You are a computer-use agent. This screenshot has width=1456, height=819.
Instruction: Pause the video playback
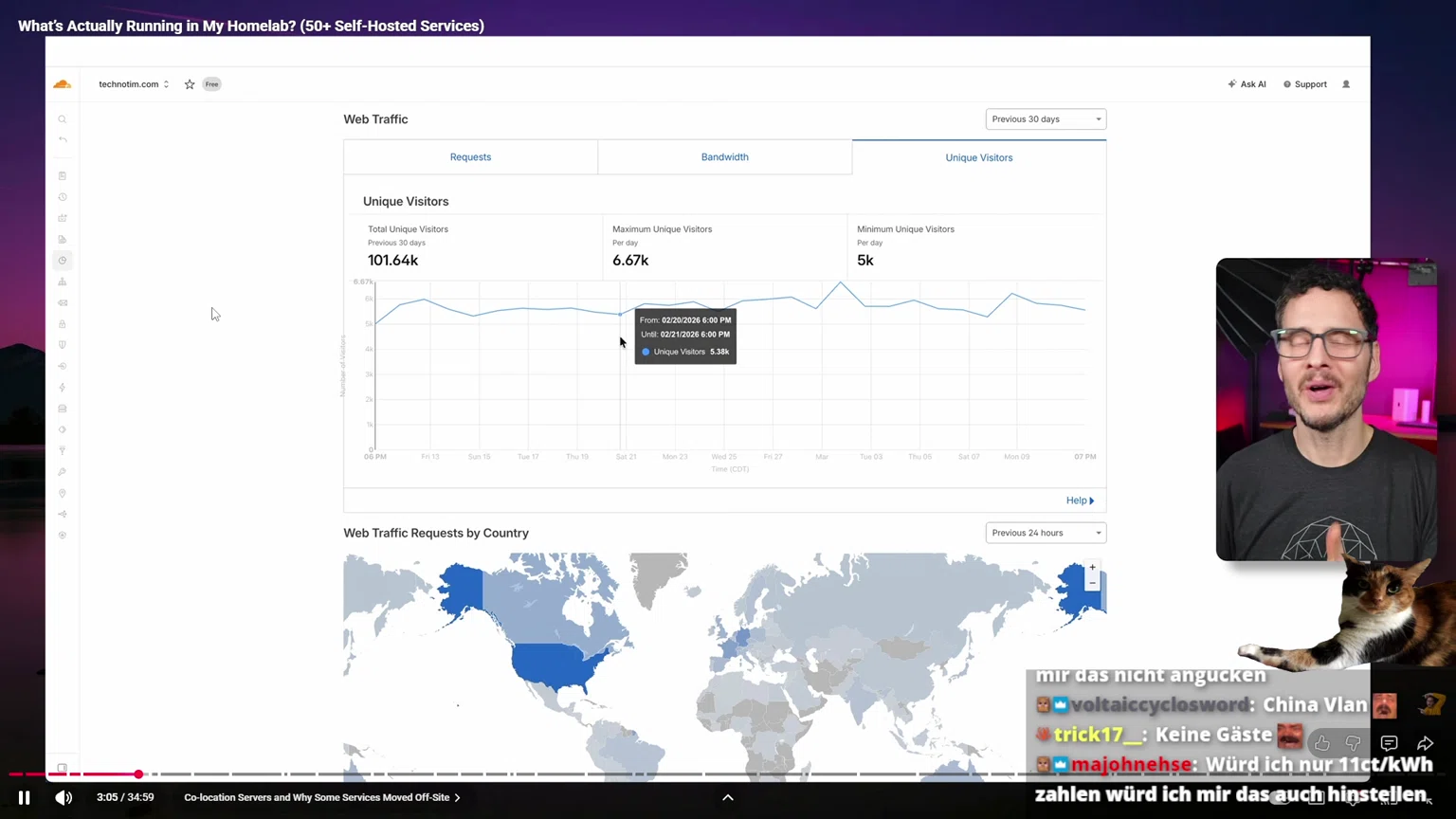click(25, 797)
